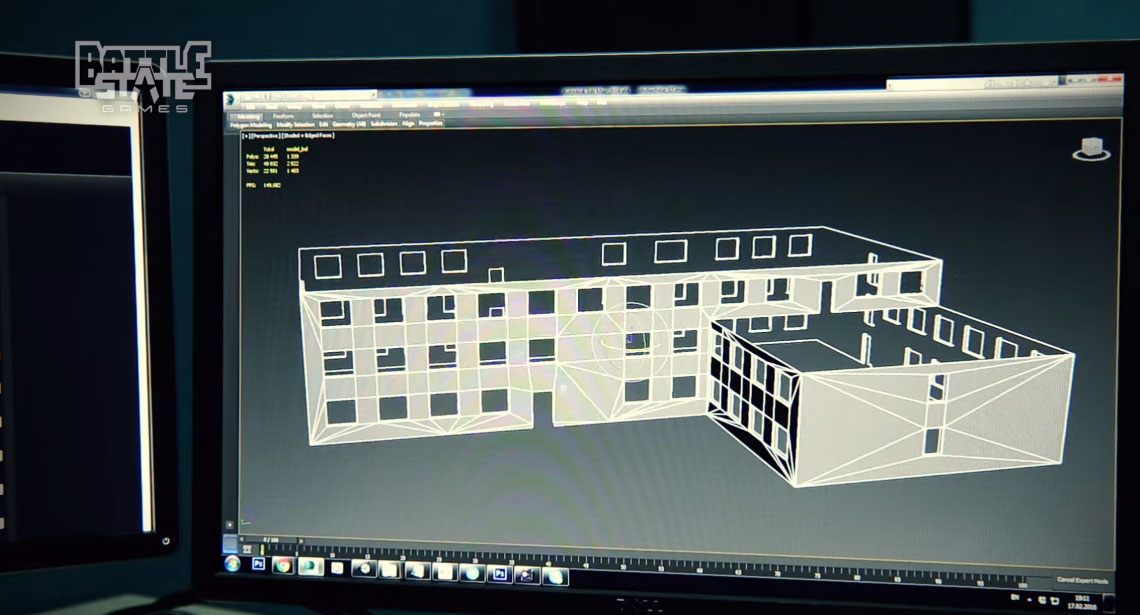Click the ViewCube in the viewport corner
Image resolution: width=1140 pixels, height=615 pixels.
1092,149
